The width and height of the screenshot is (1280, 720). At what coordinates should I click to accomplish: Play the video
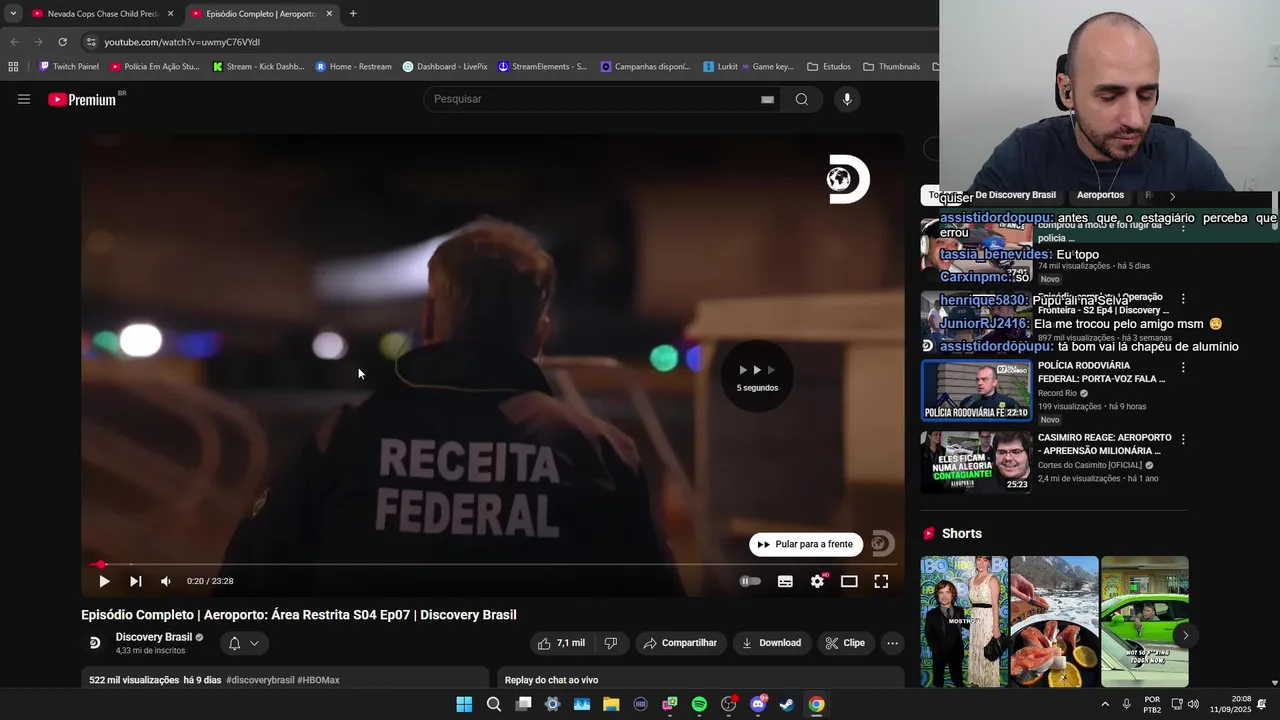104,581
